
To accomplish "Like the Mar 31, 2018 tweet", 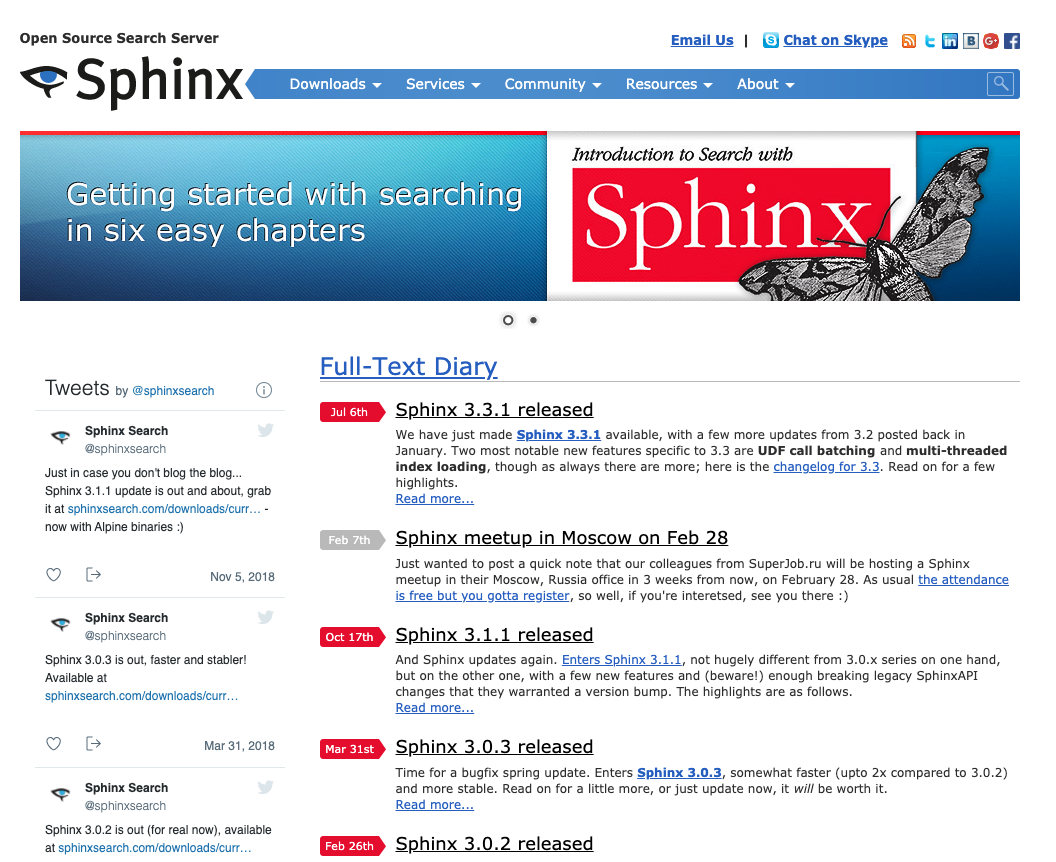I will coord(54,743).
